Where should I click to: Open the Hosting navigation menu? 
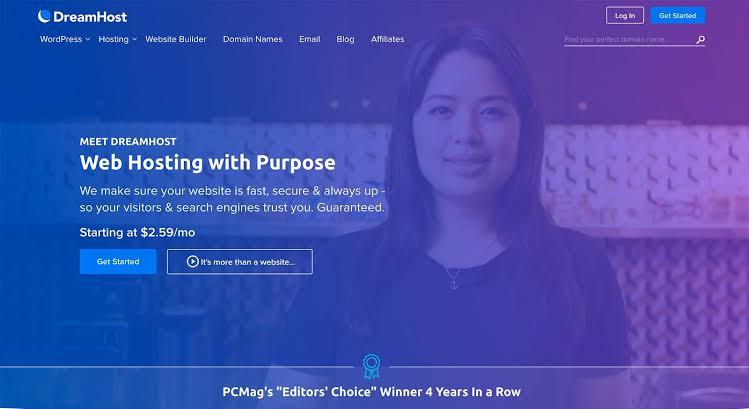click(113, 39)
